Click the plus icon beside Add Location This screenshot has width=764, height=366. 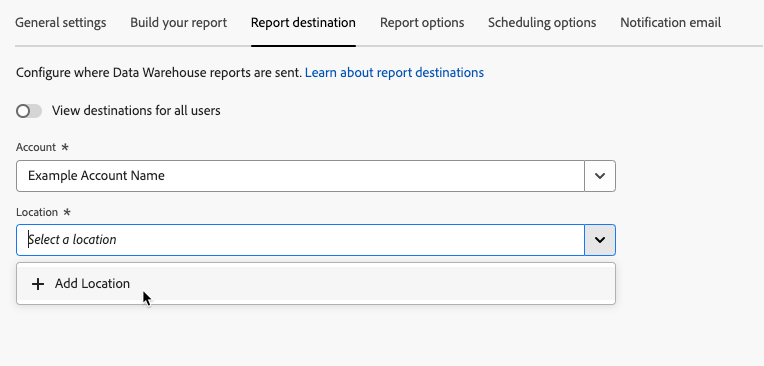[x=38, y=284]
